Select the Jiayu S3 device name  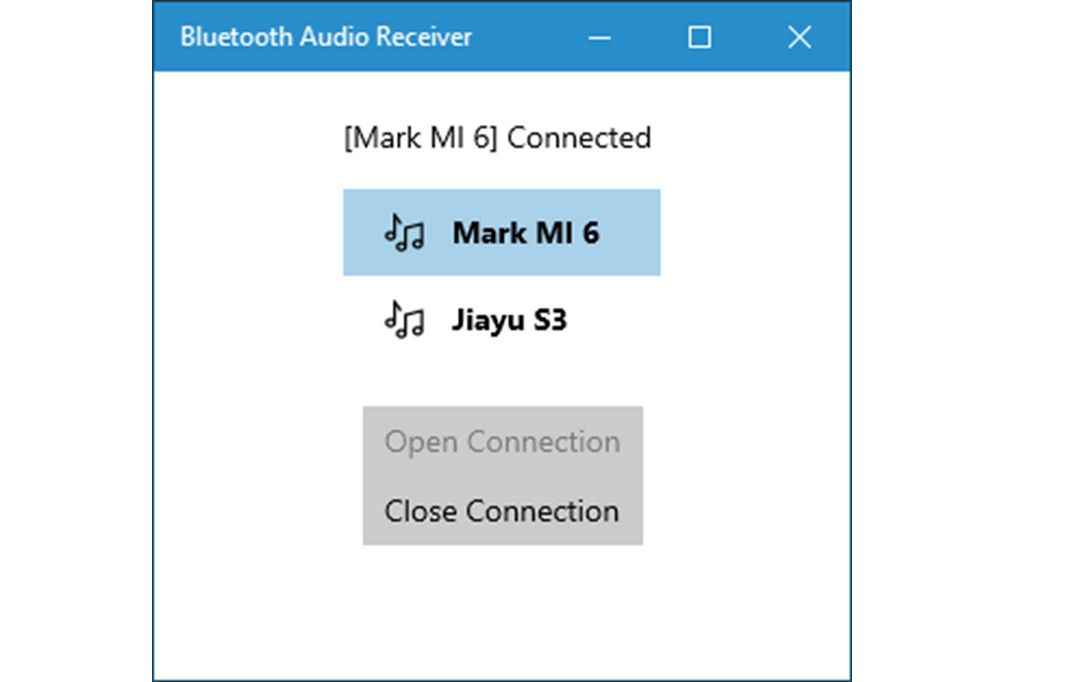click(x=509, y=320)
